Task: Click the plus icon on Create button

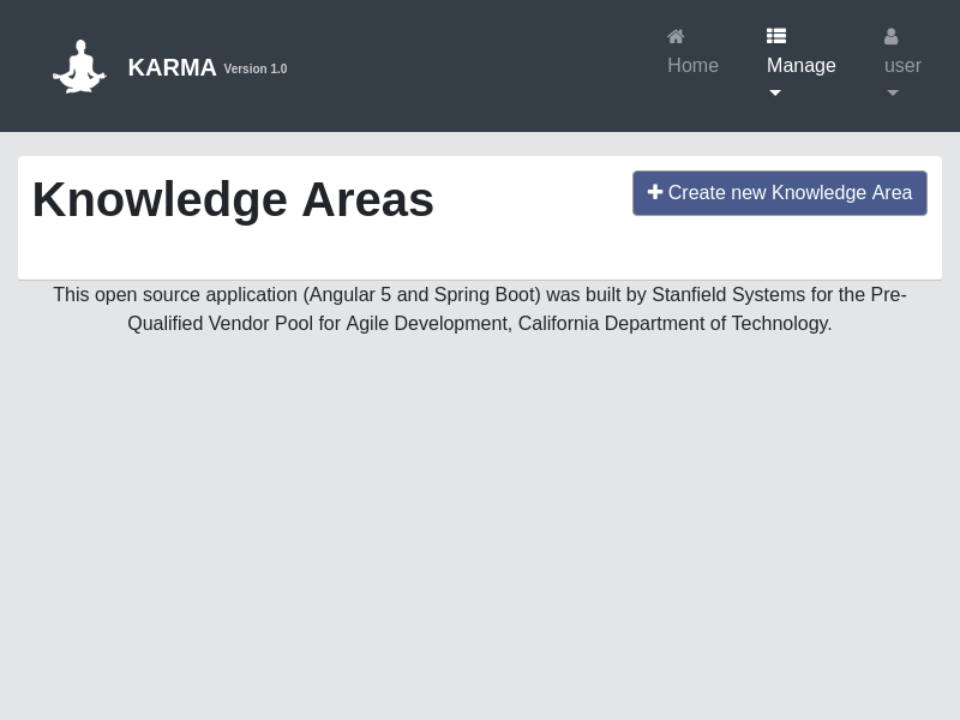Action: click(655, 192)
